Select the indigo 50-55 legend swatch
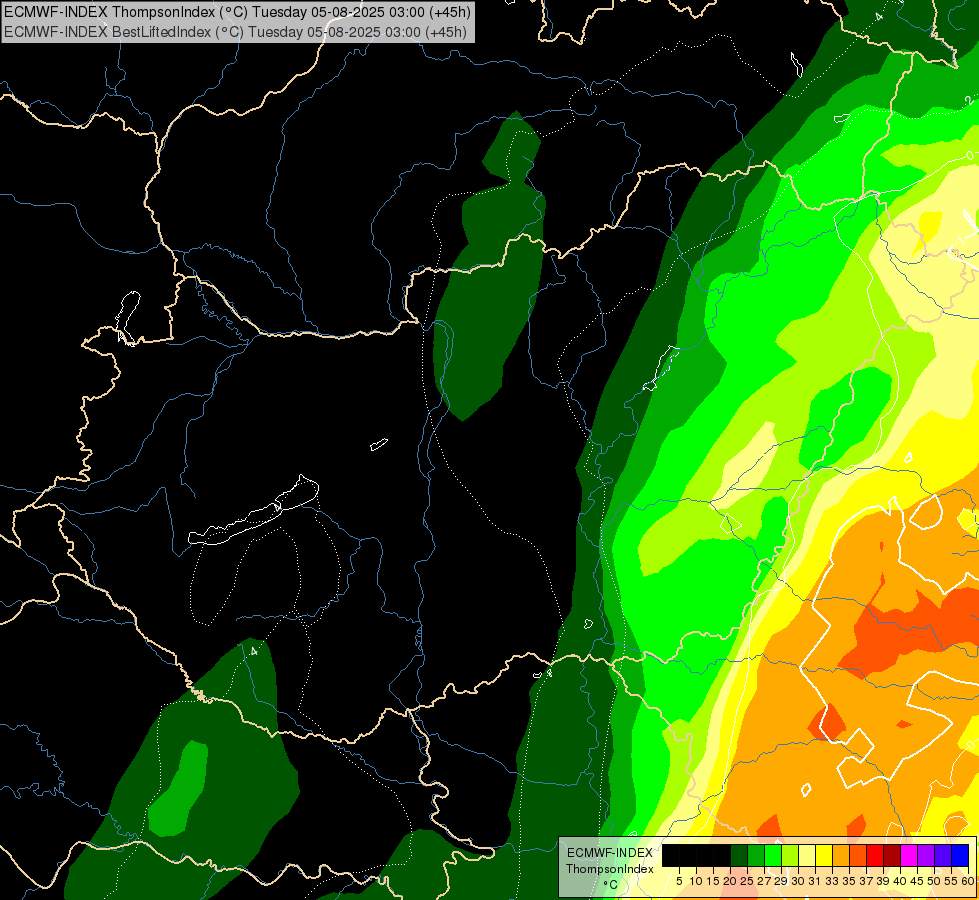 (x=943, y=855)
